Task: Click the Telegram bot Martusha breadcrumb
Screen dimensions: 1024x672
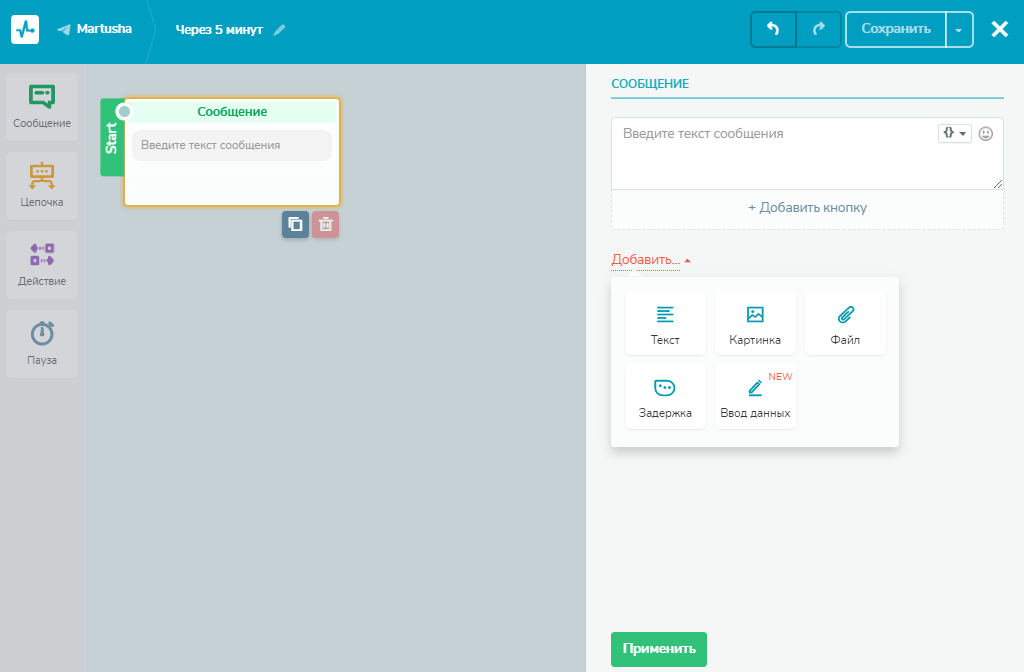Action: coord(95,29)
